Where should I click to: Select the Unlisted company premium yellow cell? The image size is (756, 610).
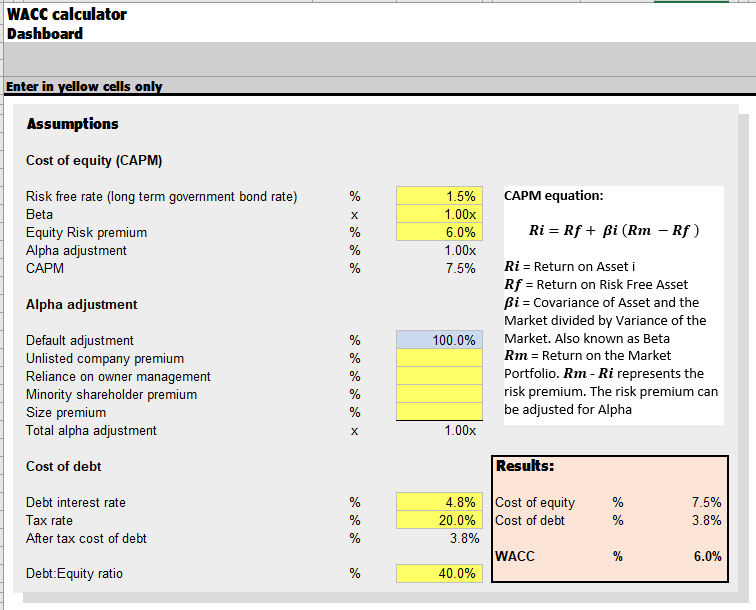[x=439, y=358]
